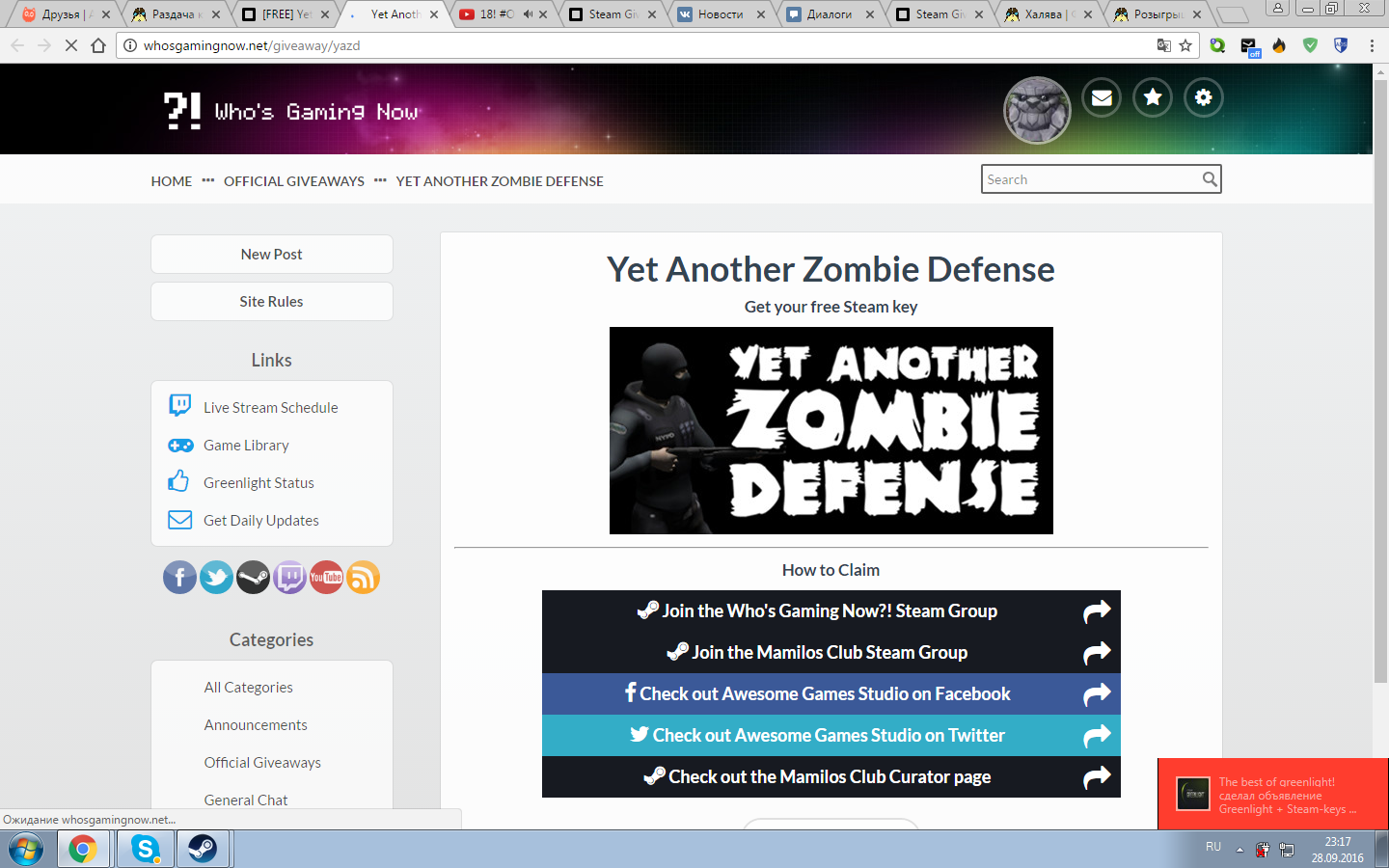Screen dimensions: 1389x868
Task: Click the thumbs-up icon beside Greenlight Status
Action: tap(178, 481)
